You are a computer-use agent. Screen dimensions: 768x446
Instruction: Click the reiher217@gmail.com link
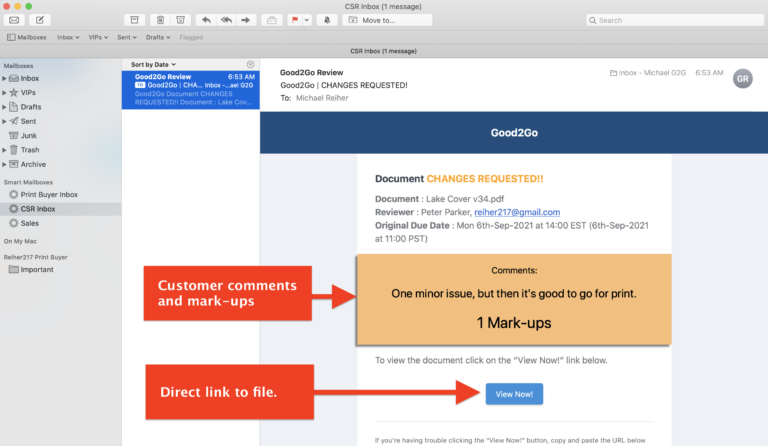517,212
